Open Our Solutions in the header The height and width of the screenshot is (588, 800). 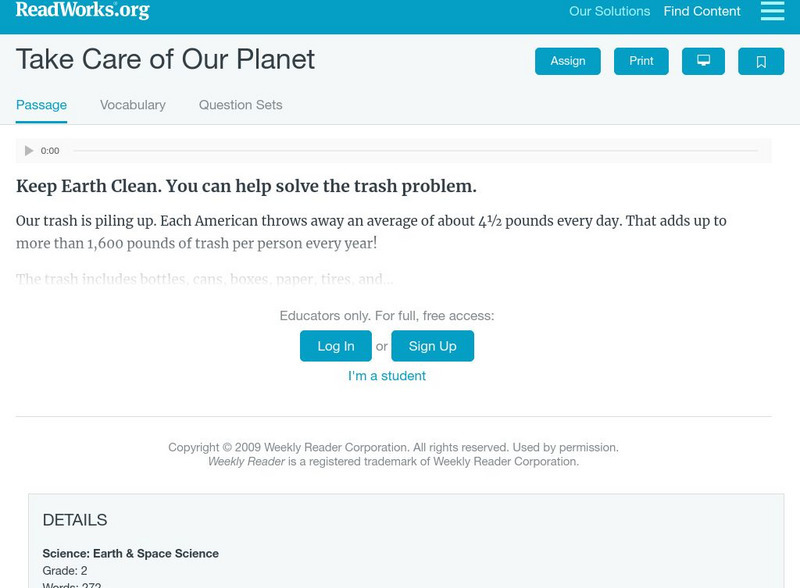(x=609, y=12)
